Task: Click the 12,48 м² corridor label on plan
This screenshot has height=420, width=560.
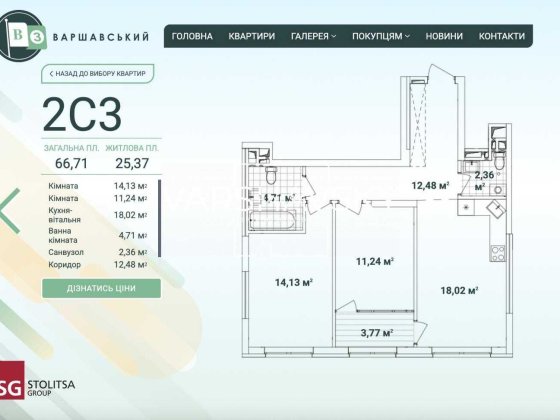Action: pyautogui.click(x=430, y=185)
